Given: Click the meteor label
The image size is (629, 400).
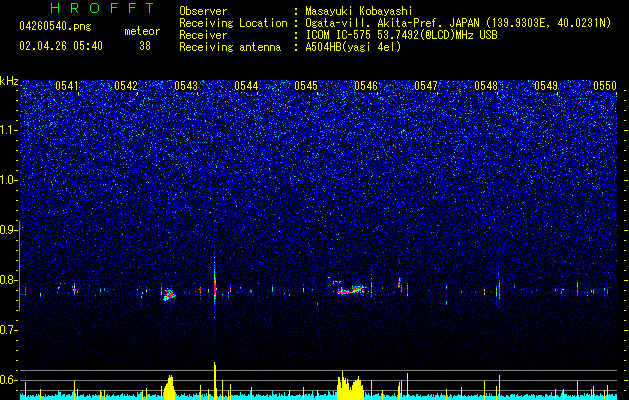Looking at the screenshot, I should 142,31.
